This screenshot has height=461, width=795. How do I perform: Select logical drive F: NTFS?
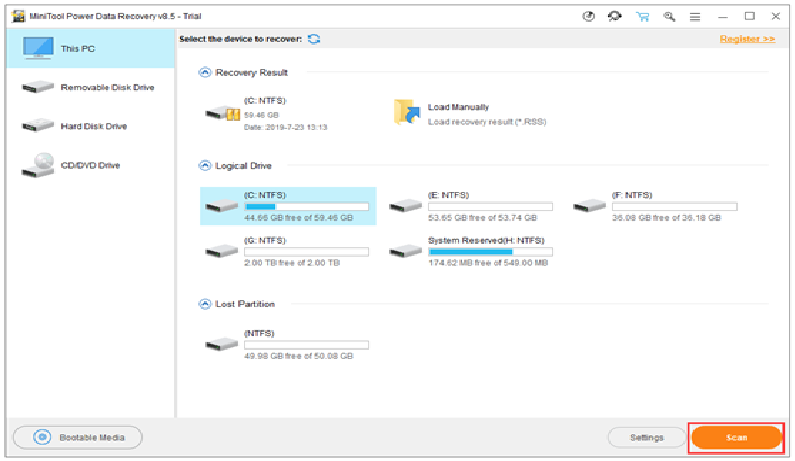[655, 206]
